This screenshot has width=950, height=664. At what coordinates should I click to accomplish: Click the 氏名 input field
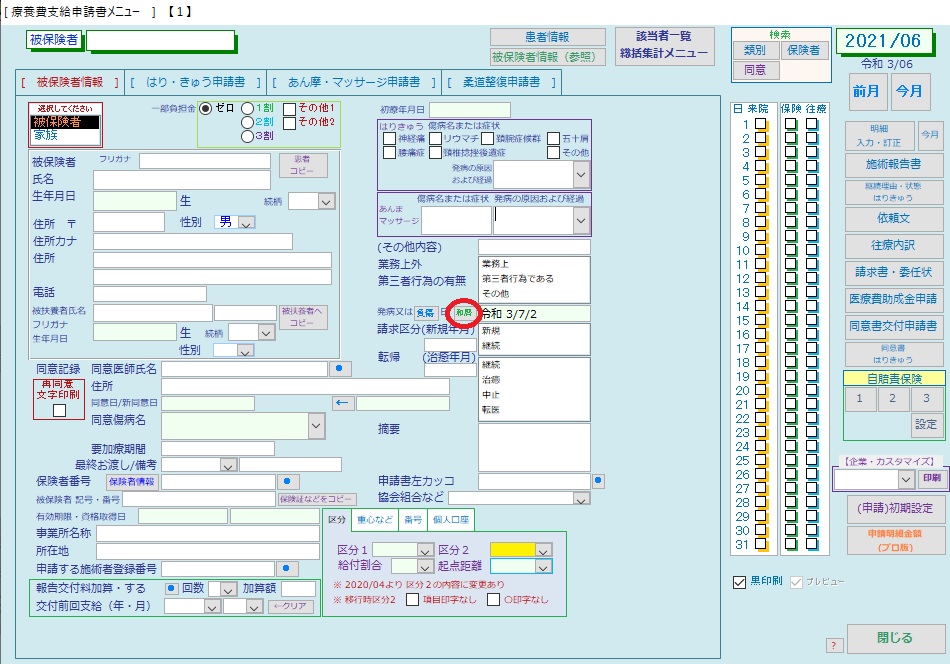182,180
